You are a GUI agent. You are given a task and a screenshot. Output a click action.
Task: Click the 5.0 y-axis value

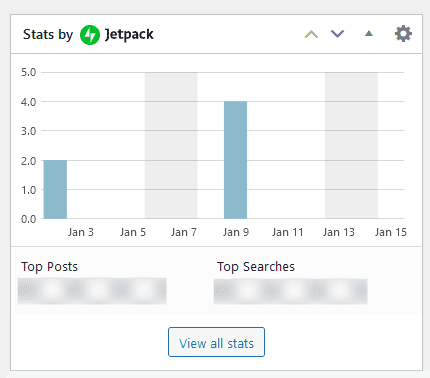tap(29, 72)
